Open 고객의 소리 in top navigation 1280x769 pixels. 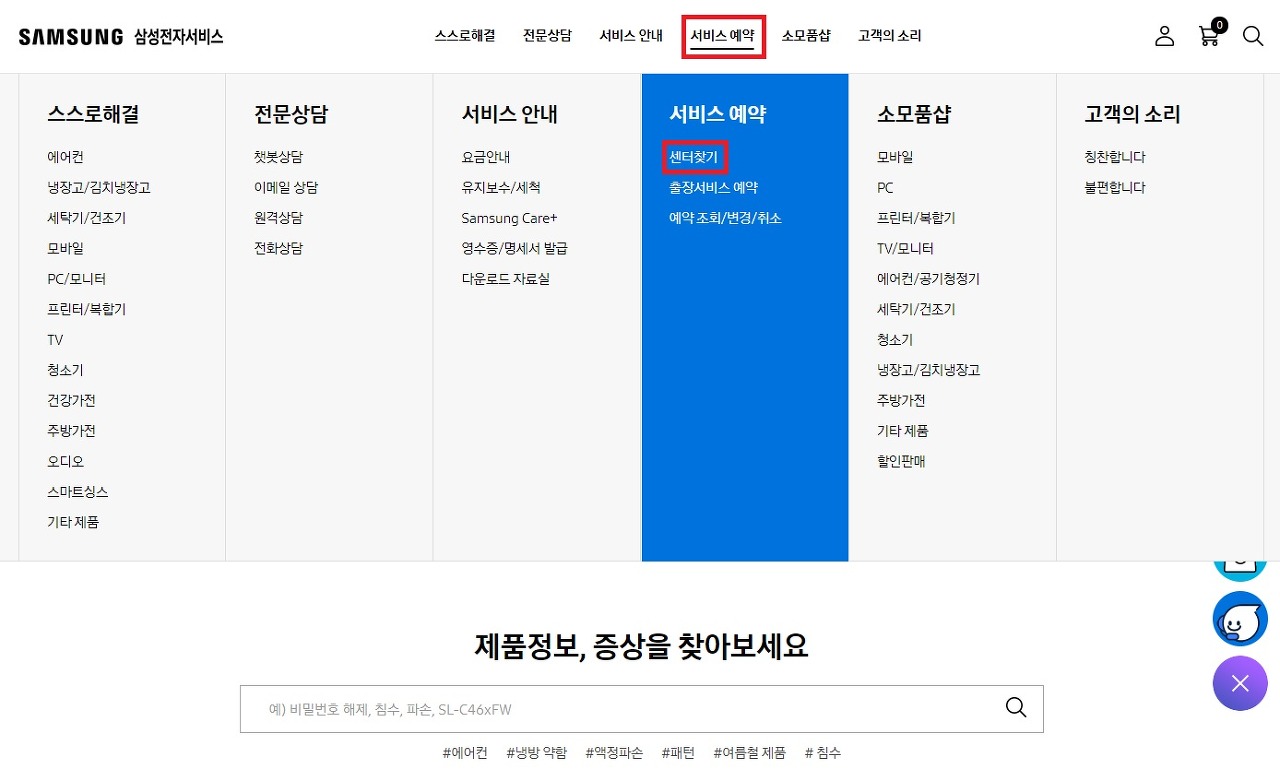[889, 36]
